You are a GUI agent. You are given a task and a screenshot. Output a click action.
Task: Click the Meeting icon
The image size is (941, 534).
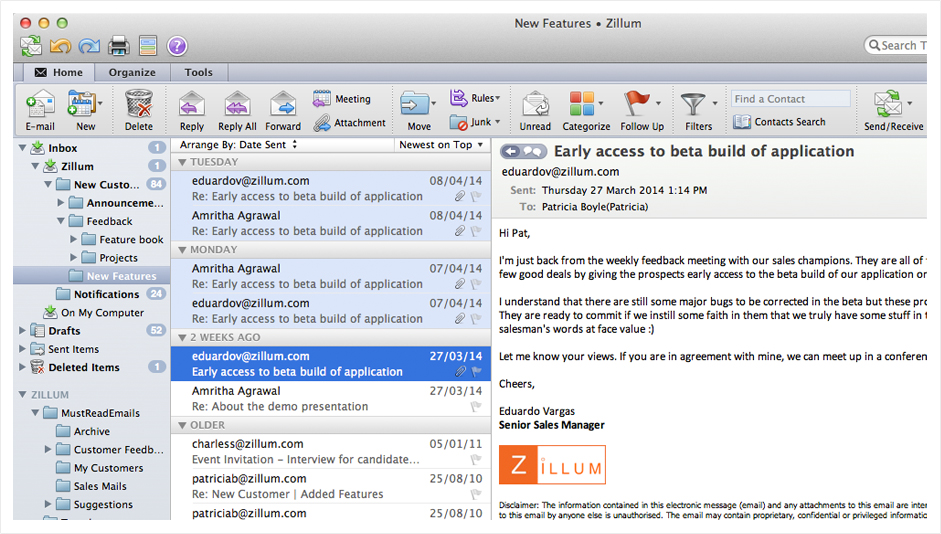click(322, 98)
